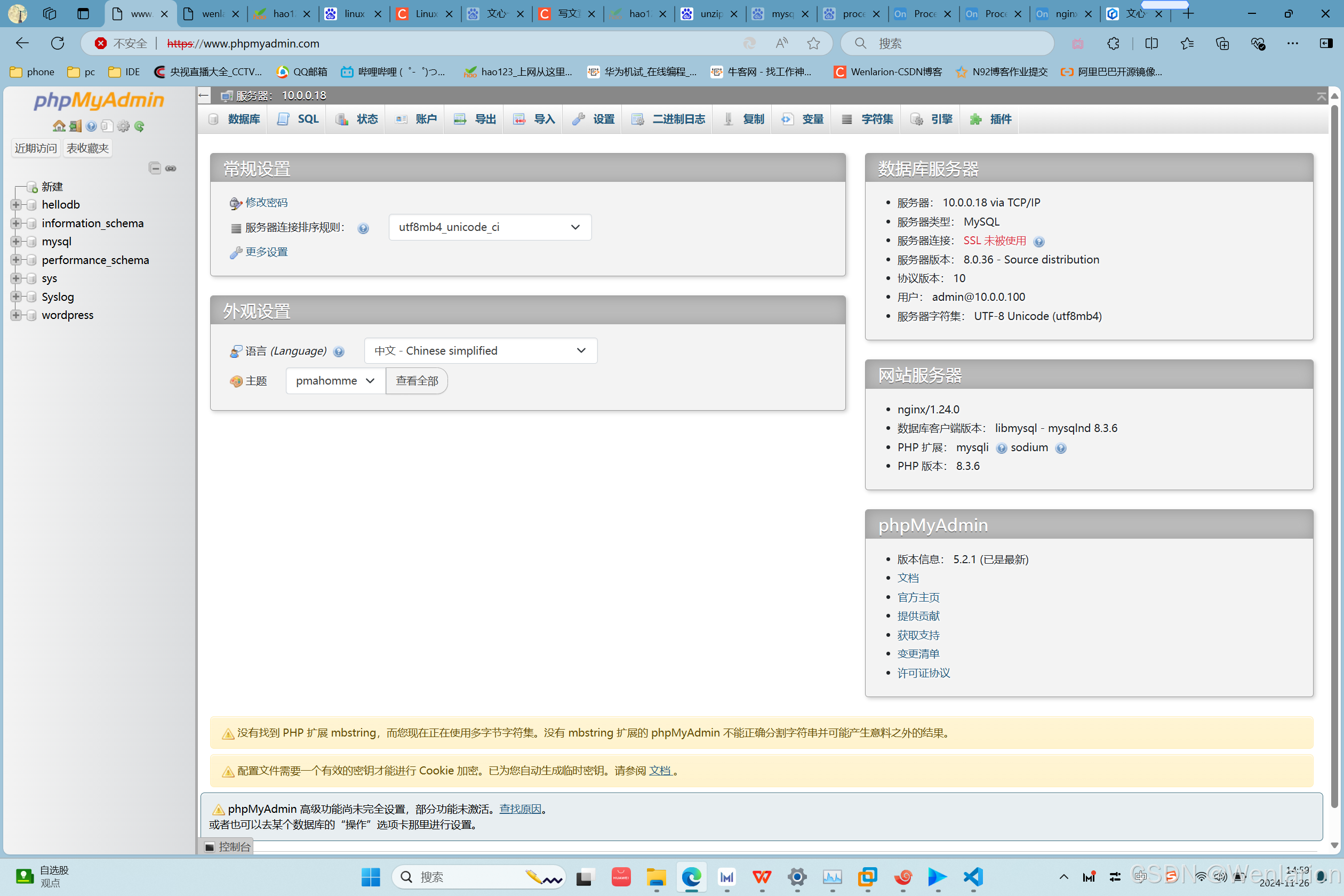Screen dimensions: 1344x896
Task: Expand the wordpress database tree node
Action: [x=16, y=315]
